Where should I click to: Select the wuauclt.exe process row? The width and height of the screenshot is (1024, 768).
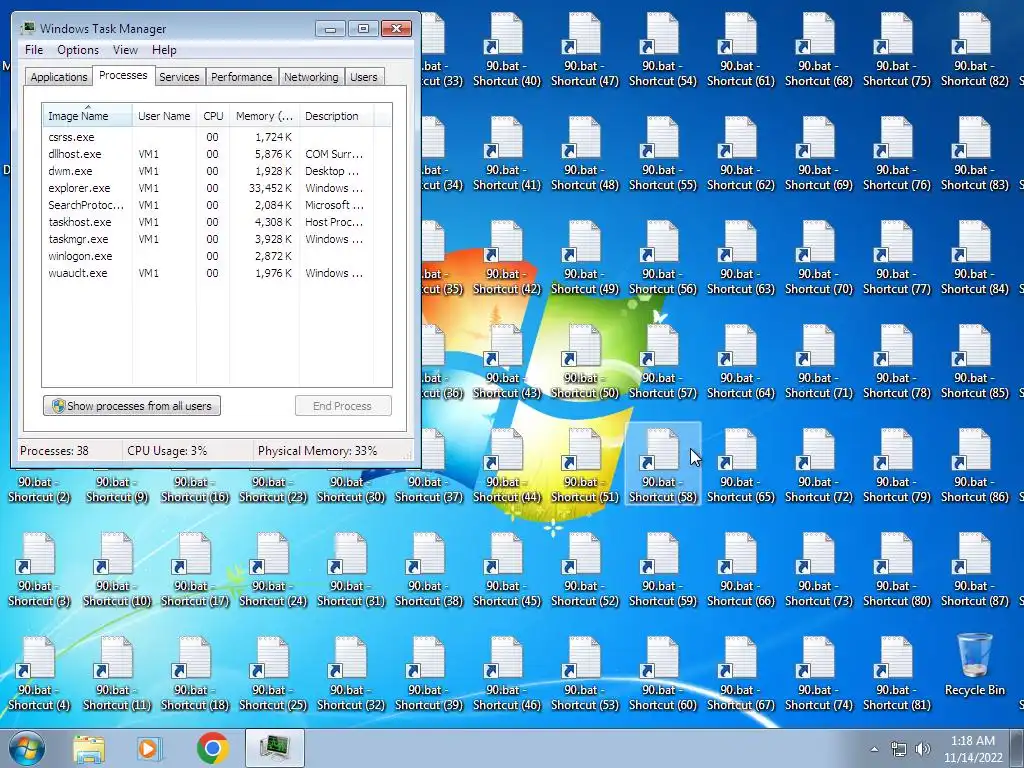pyautogui.click(x=208, y=273)
